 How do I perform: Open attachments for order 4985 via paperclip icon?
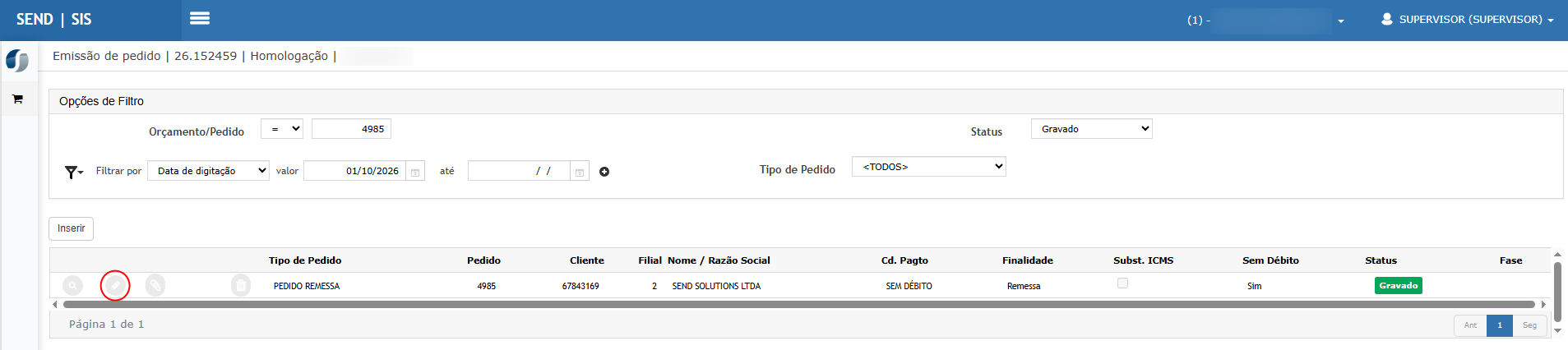155,285
